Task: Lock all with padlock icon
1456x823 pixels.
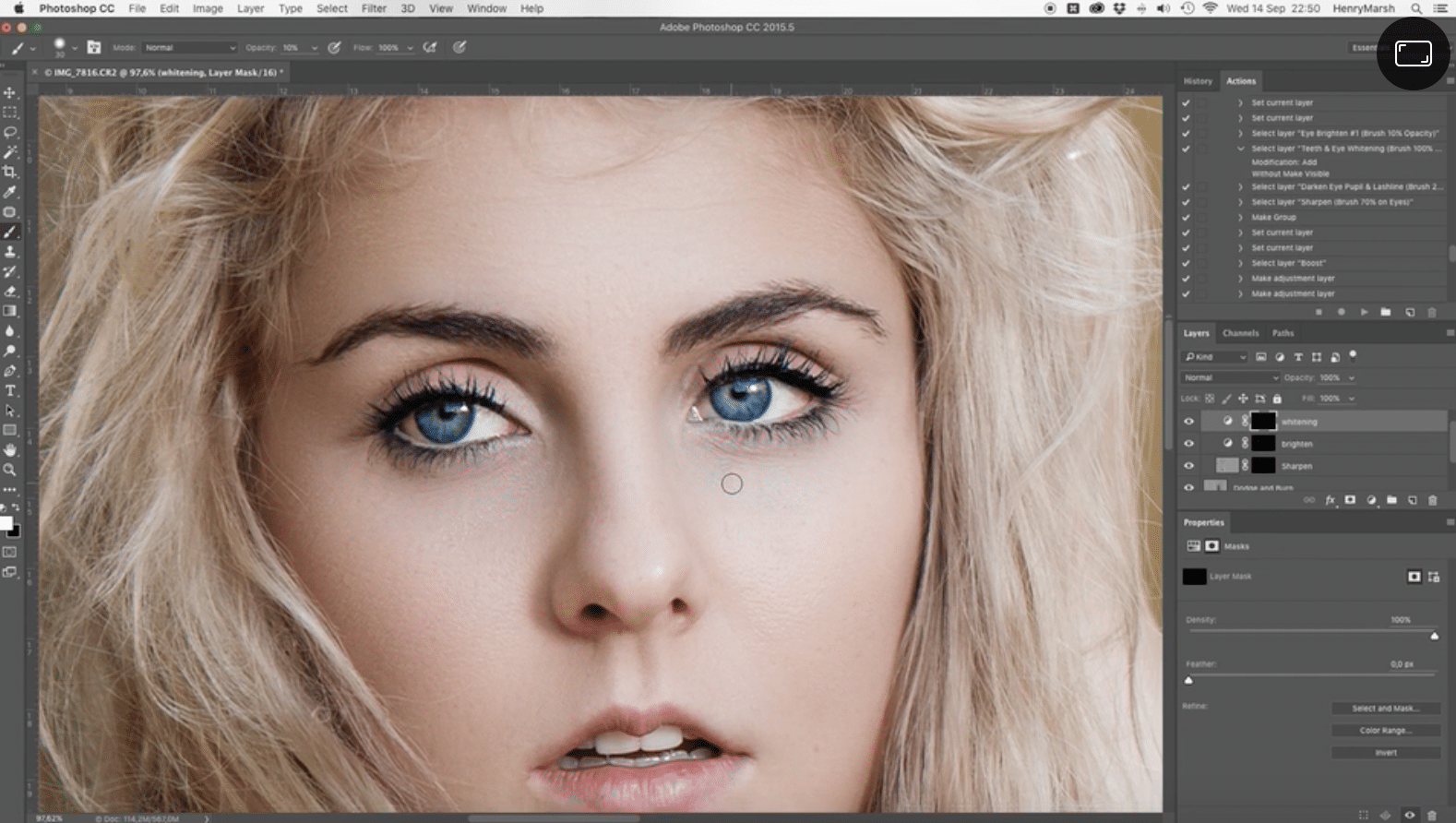Action: tap(1277, 399)
